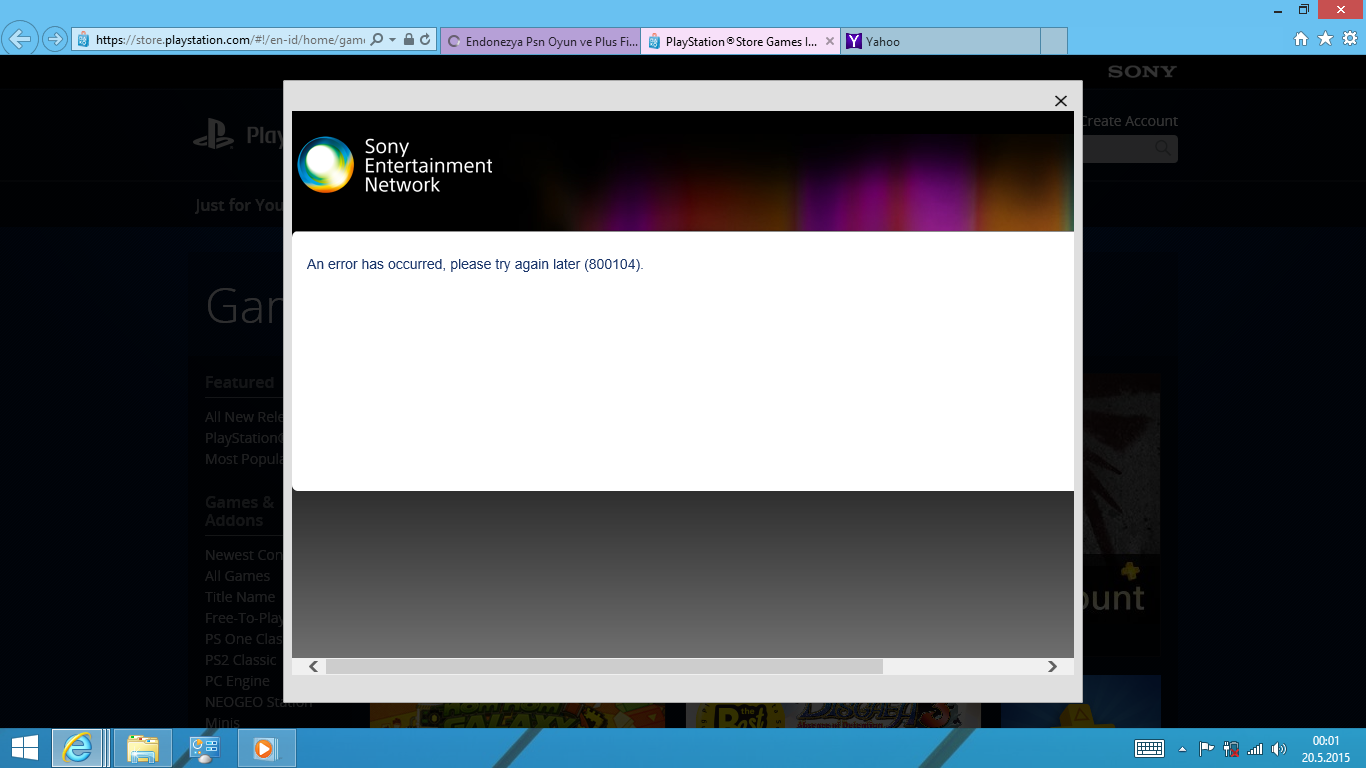This screenshot has height=768, width=1366.
Task: Close the PlayStation Store Games tab
Action: [829, 42]
